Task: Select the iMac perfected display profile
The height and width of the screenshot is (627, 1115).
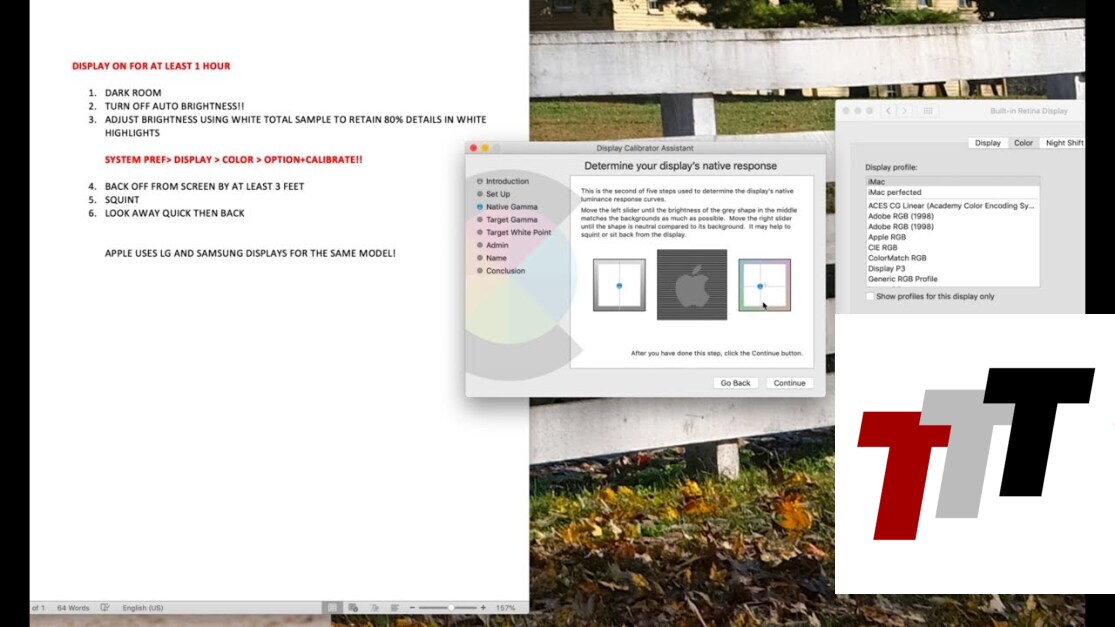Action: (x=894, y=192)
